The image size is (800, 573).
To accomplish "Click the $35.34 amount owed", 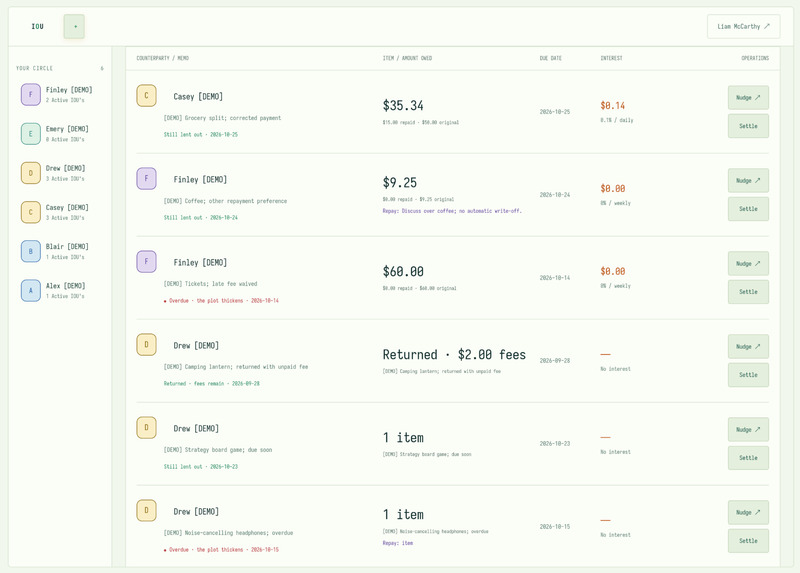I will pyautogui.click(x=403, y=106).
